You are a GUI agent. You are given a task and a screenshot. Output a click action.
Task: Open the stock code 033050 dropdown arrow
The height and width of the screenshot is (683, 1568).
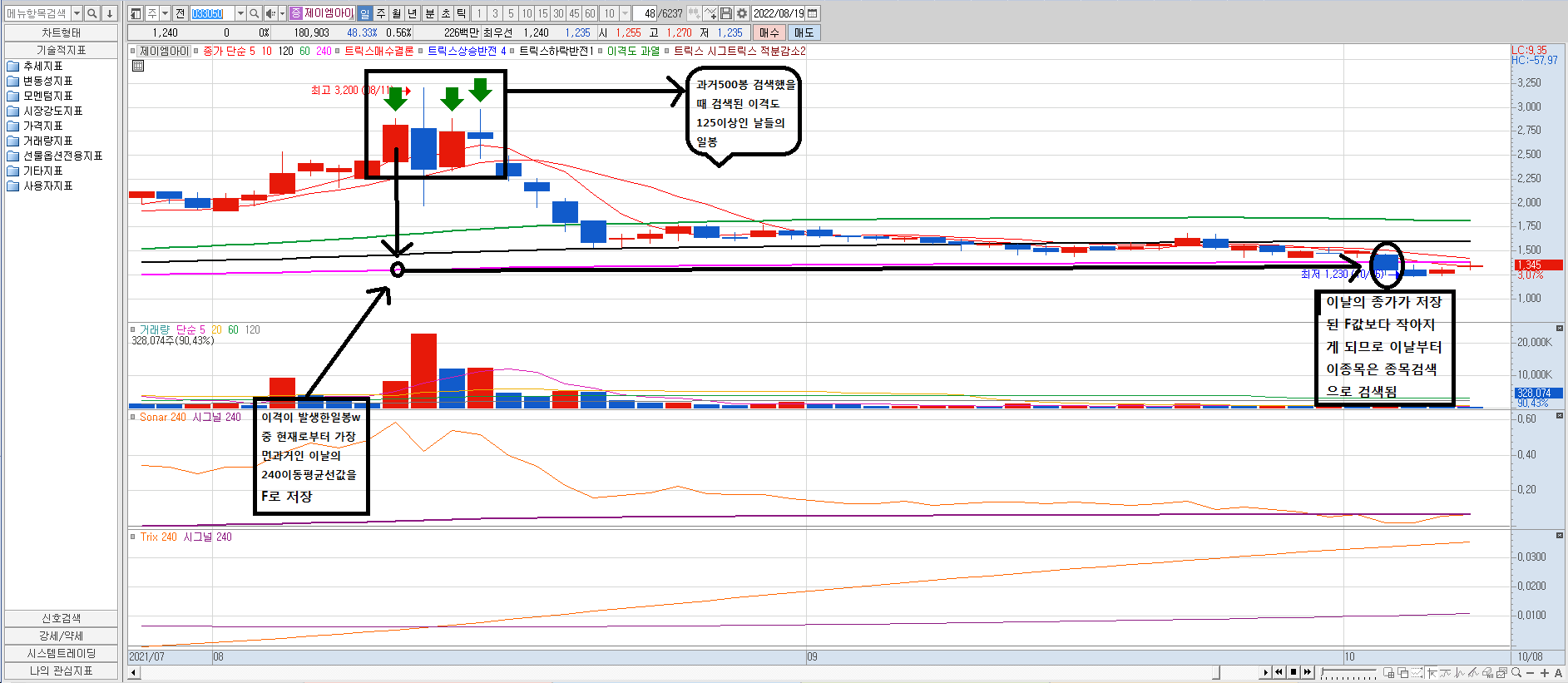pos(240,13)
